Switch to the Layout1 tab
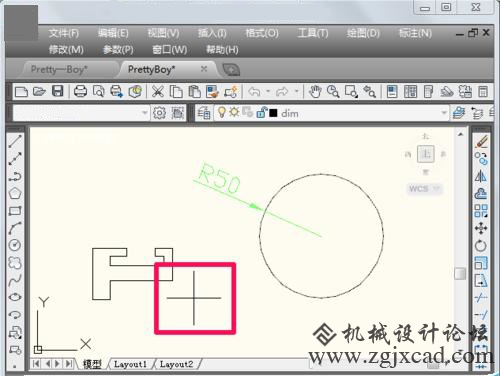The height and width of the screenshot is (377, 501). [130, 364]
